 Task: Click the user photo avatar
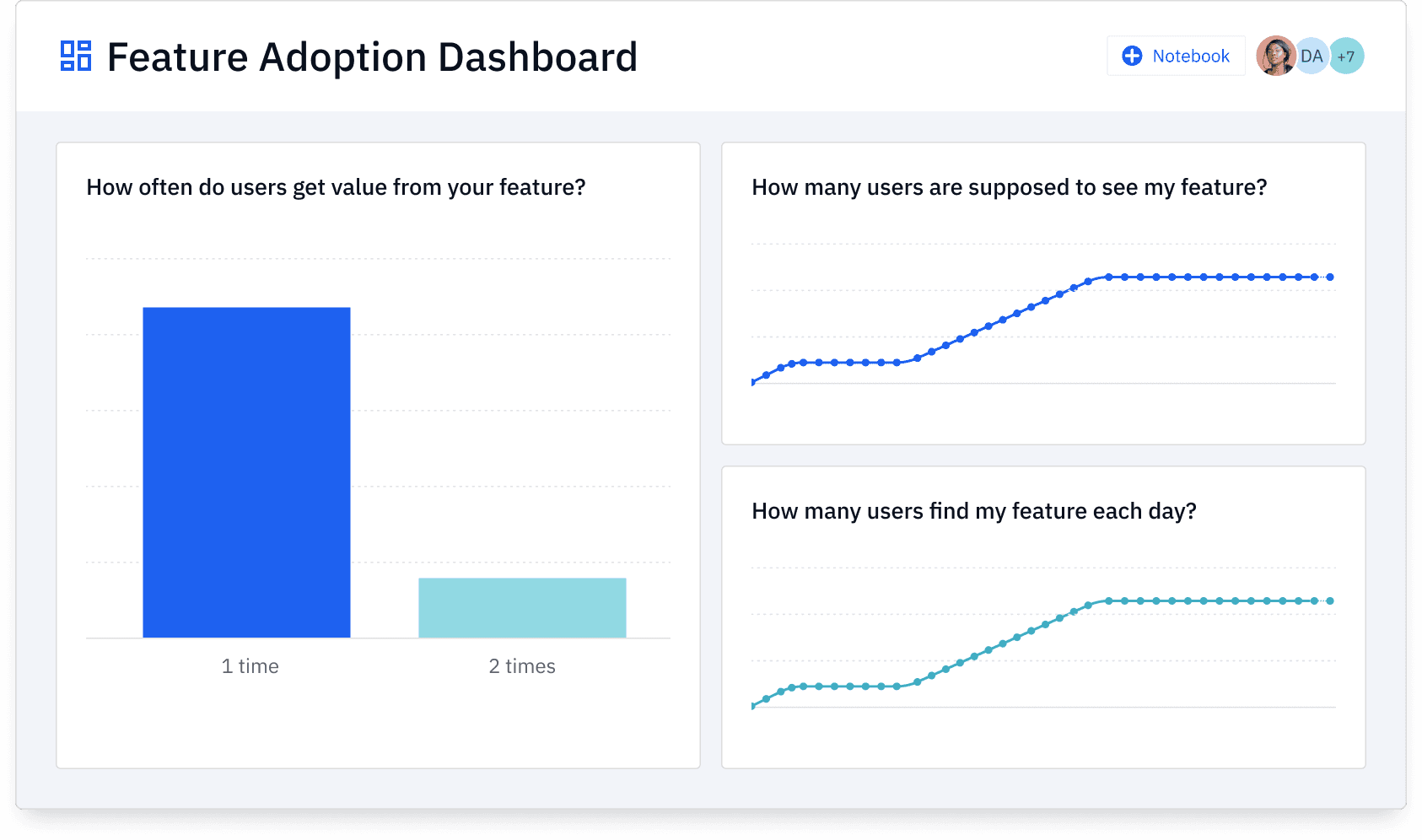point(1275,56)
